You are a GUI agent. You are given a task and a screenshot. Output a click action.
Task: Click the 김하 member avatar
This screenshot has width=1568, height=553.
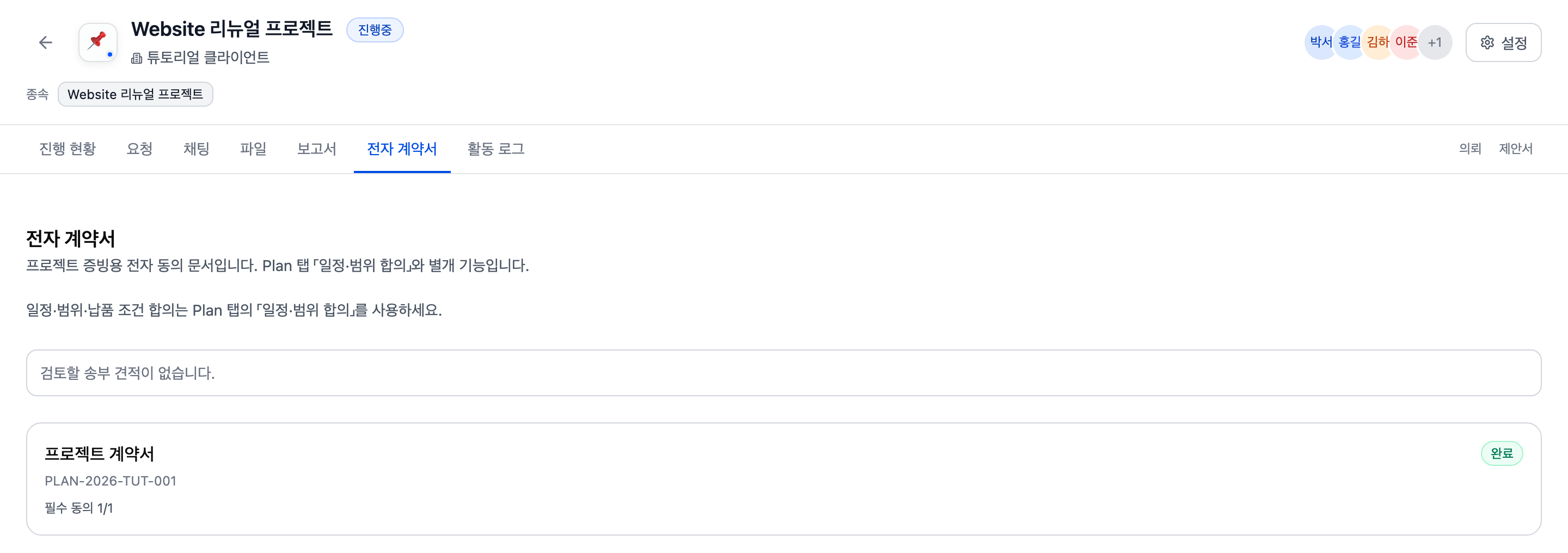click(1378, 42)
